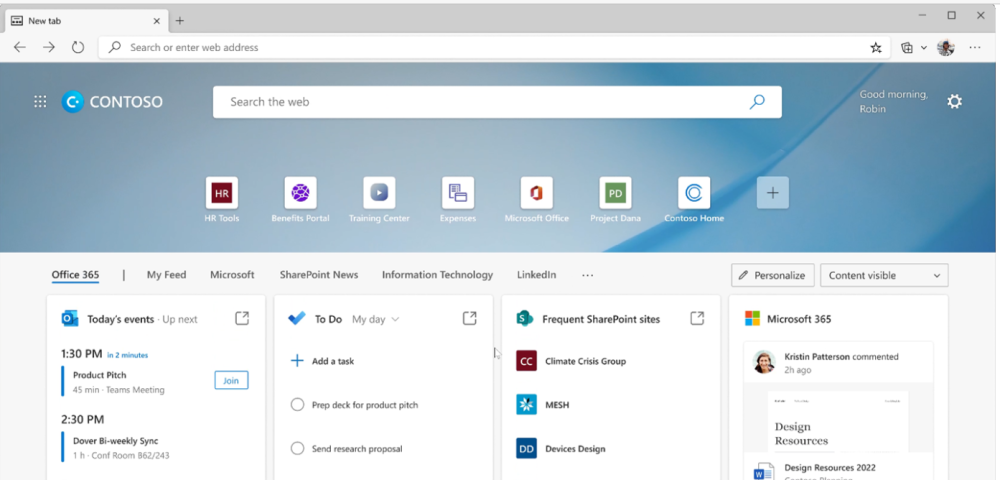Close the New tab browser tab
Viewport: 1000px width, 480px height.
point(157,20)
